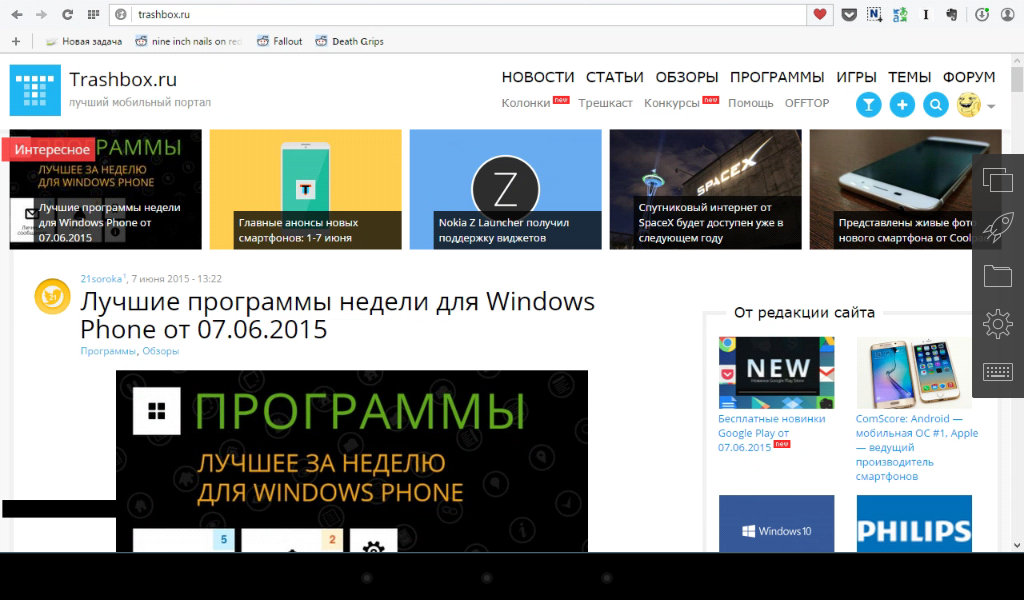
Task: Open 'Главные анонсы новых смартфонов' card
Action: pyautogui.click(x=306, y=189)
